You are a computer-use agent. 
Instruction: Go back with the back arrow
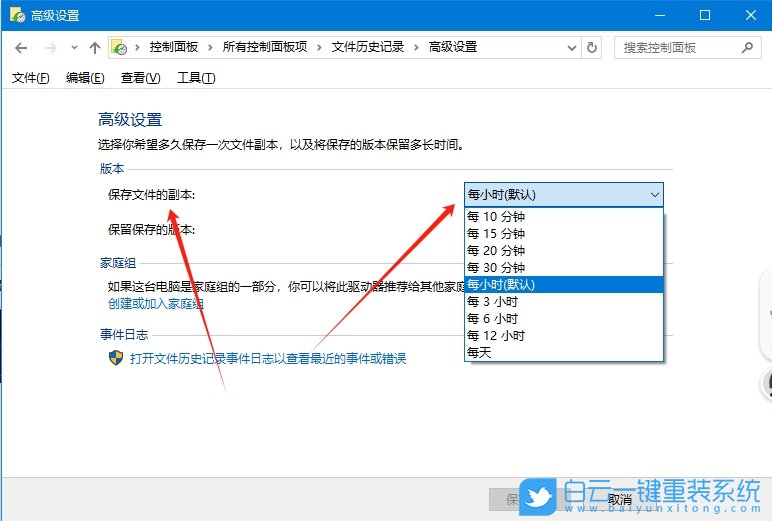point(21,48)
